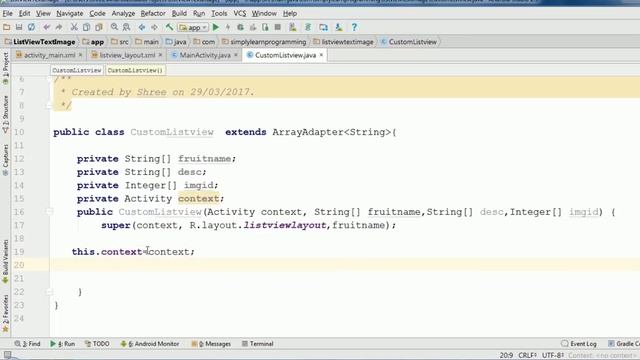Click the AVD Manager toolbar icon
Image resolution: width=640 pixels, height=360 pixels.
click(x=293, y=27)
